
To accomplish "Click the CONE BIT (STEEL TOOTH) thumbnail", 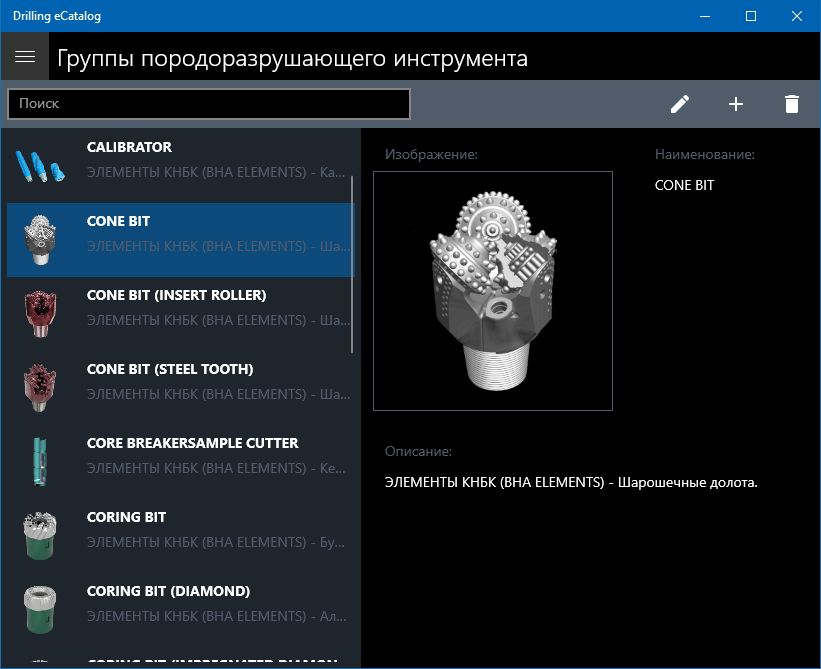I will tap(40, 388).
